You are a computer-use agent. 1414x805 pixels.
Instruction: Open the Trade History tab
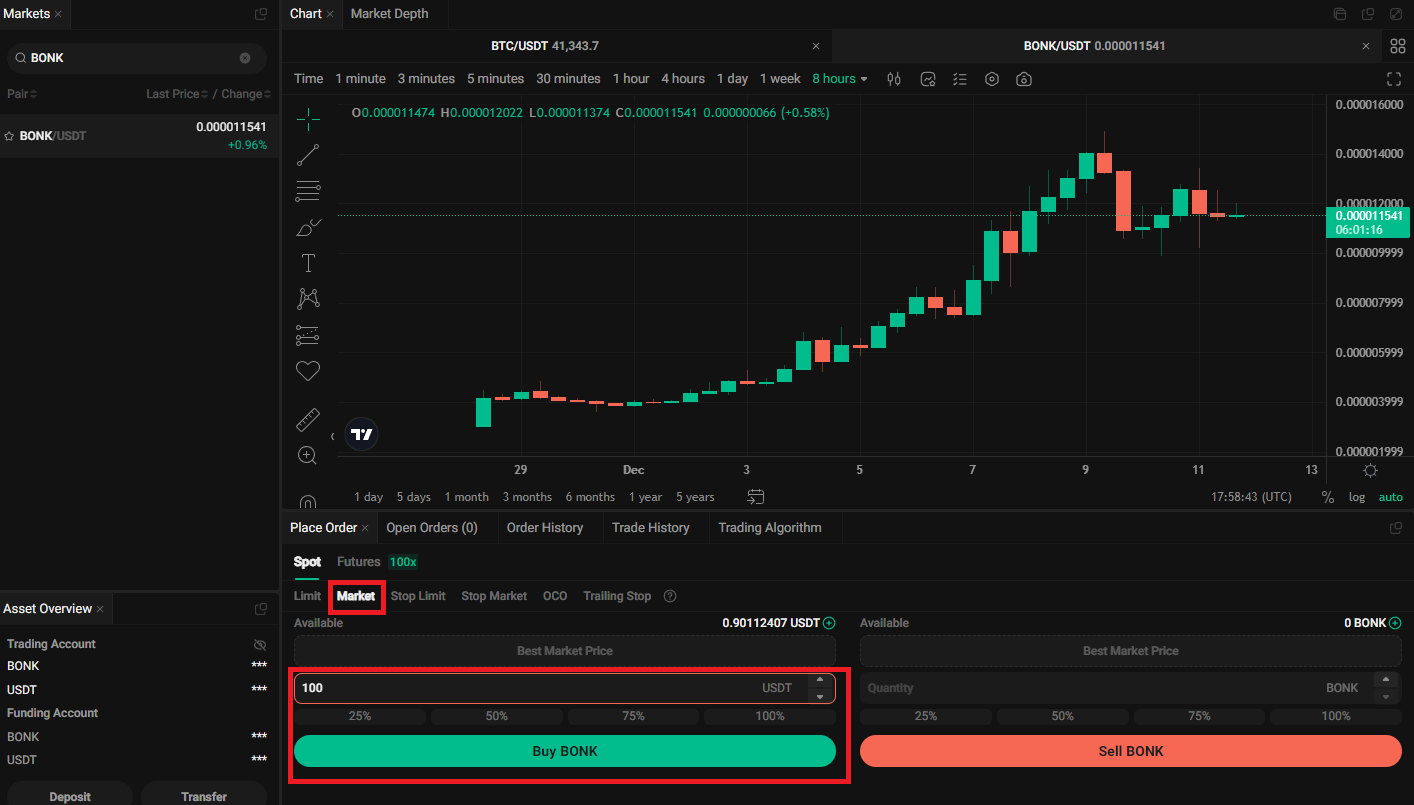click(651, 528)
